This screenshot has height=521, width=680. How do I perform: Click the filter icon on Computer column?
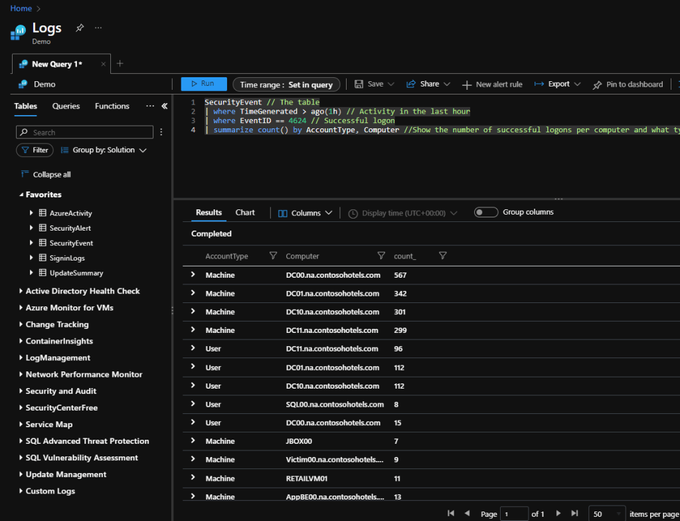click(380, 256)
